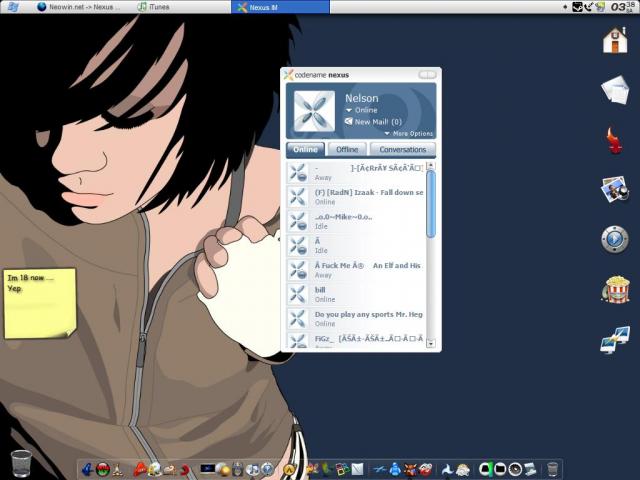
Task: Switch to the Conversations tab
Action: click(x=402, y=149)
